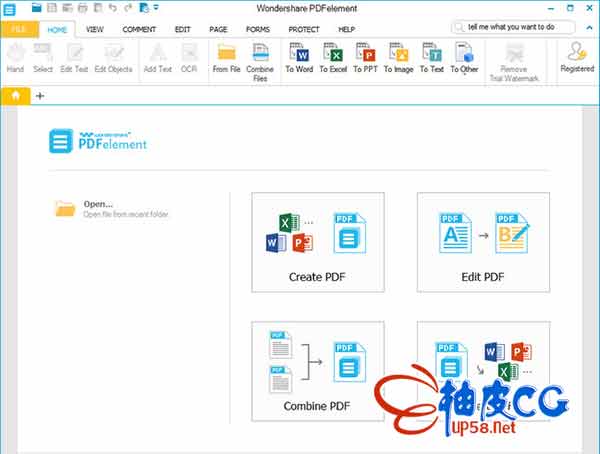Add a new tab with the plus button
Viewport: 600px width, 454px height.
(40, 96)
